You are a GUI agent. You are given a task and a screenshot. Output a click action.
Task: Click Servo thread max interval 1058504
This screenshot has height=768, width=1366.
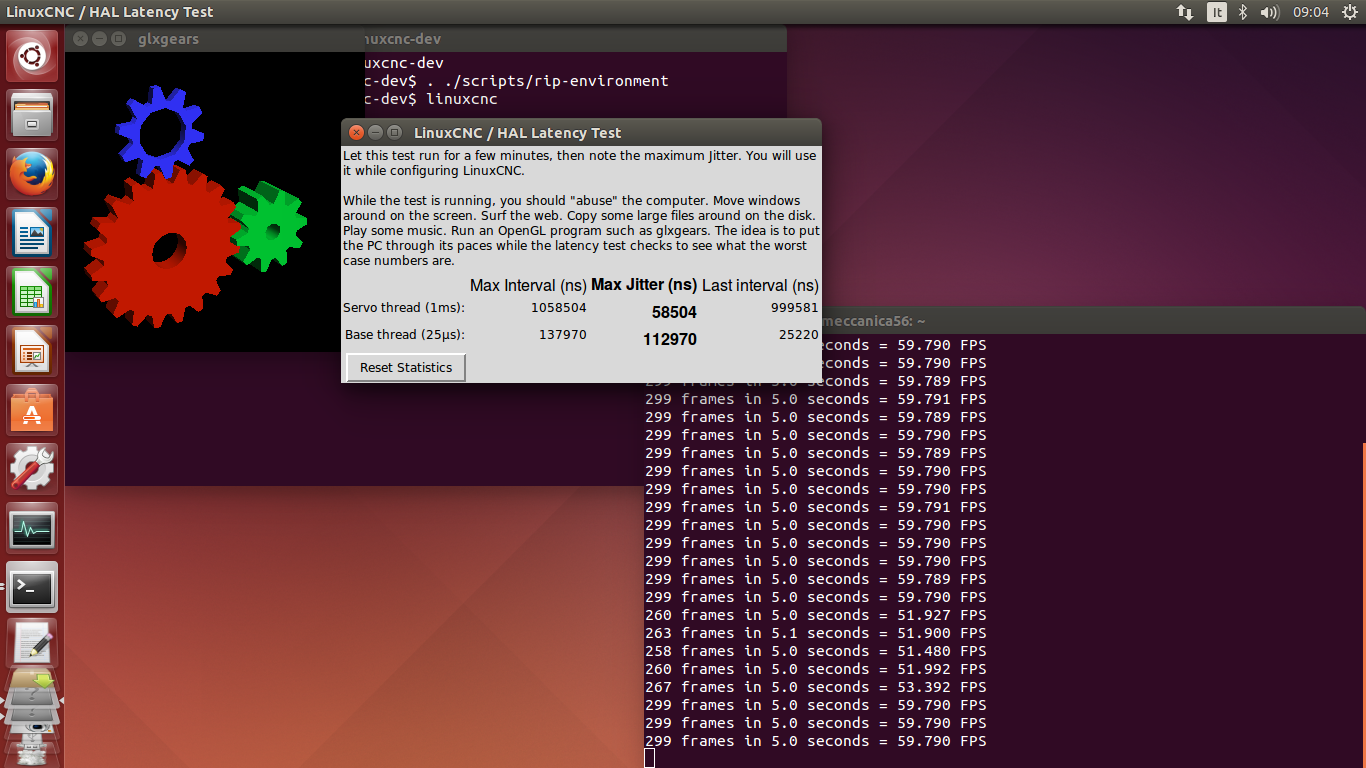(559, 308)
